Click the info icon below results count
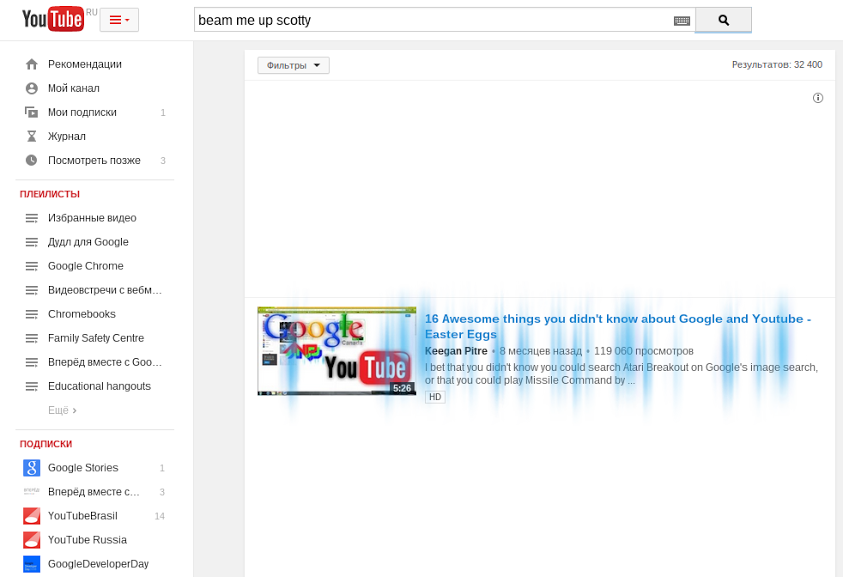Viewport: 843px width, 577px height. coord(818,98)
